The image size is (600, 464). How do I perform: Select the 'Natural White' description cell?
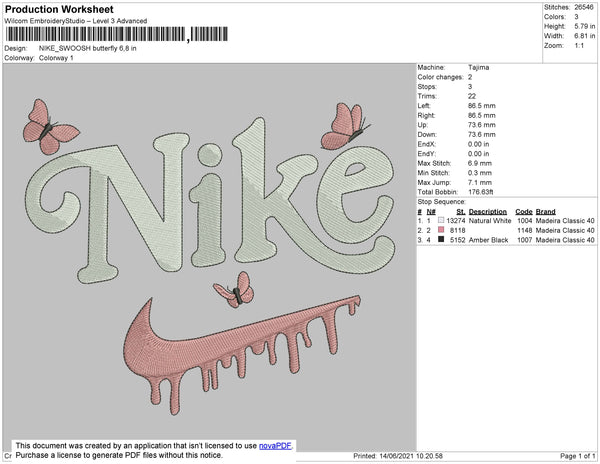point(490,221)
